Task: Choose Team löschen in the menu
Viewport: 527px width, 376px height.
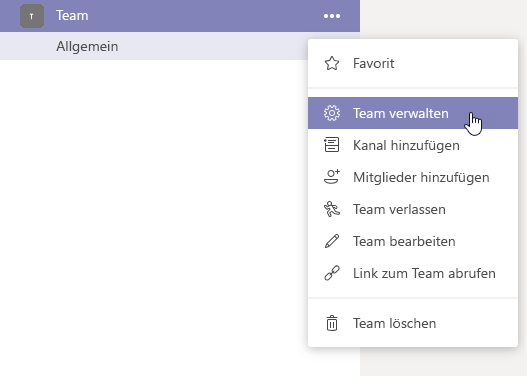Action: coord(413,323)
